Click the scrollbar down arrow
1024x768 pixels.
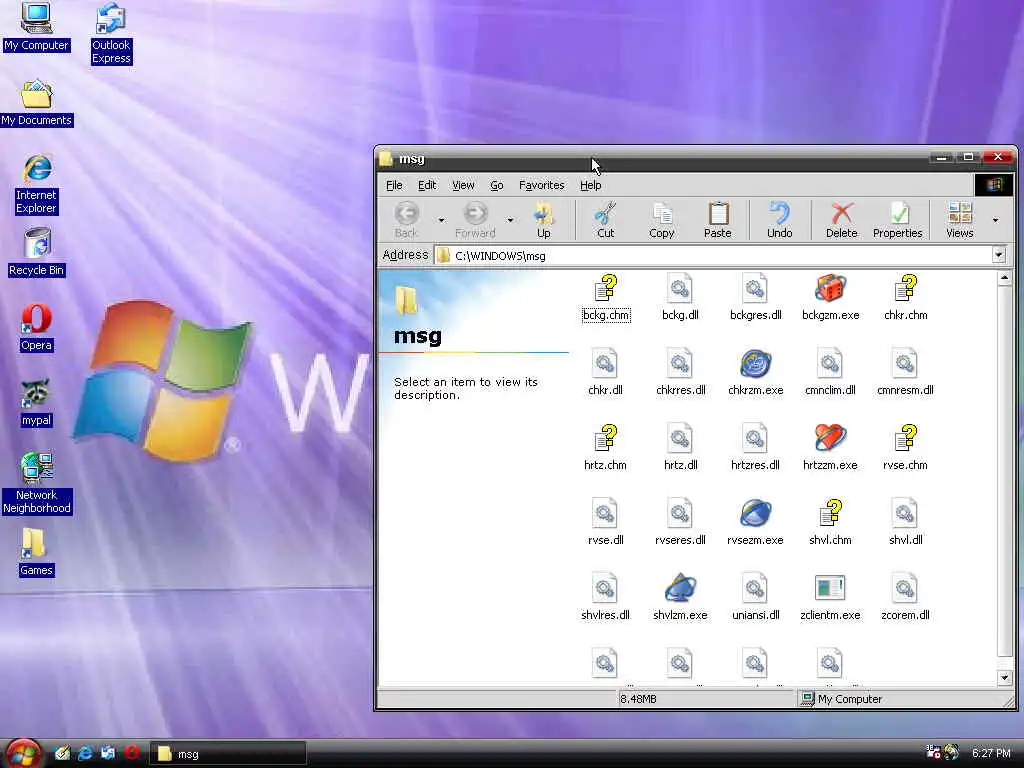(x=1004, y=678)
